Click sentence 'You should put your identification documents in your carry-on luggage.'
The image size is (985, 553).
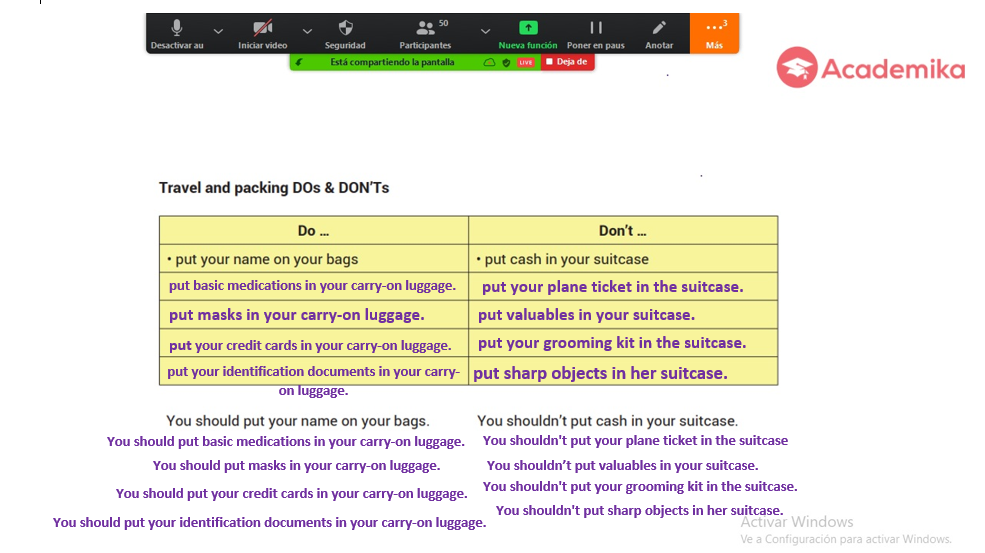tap(269, 523)
